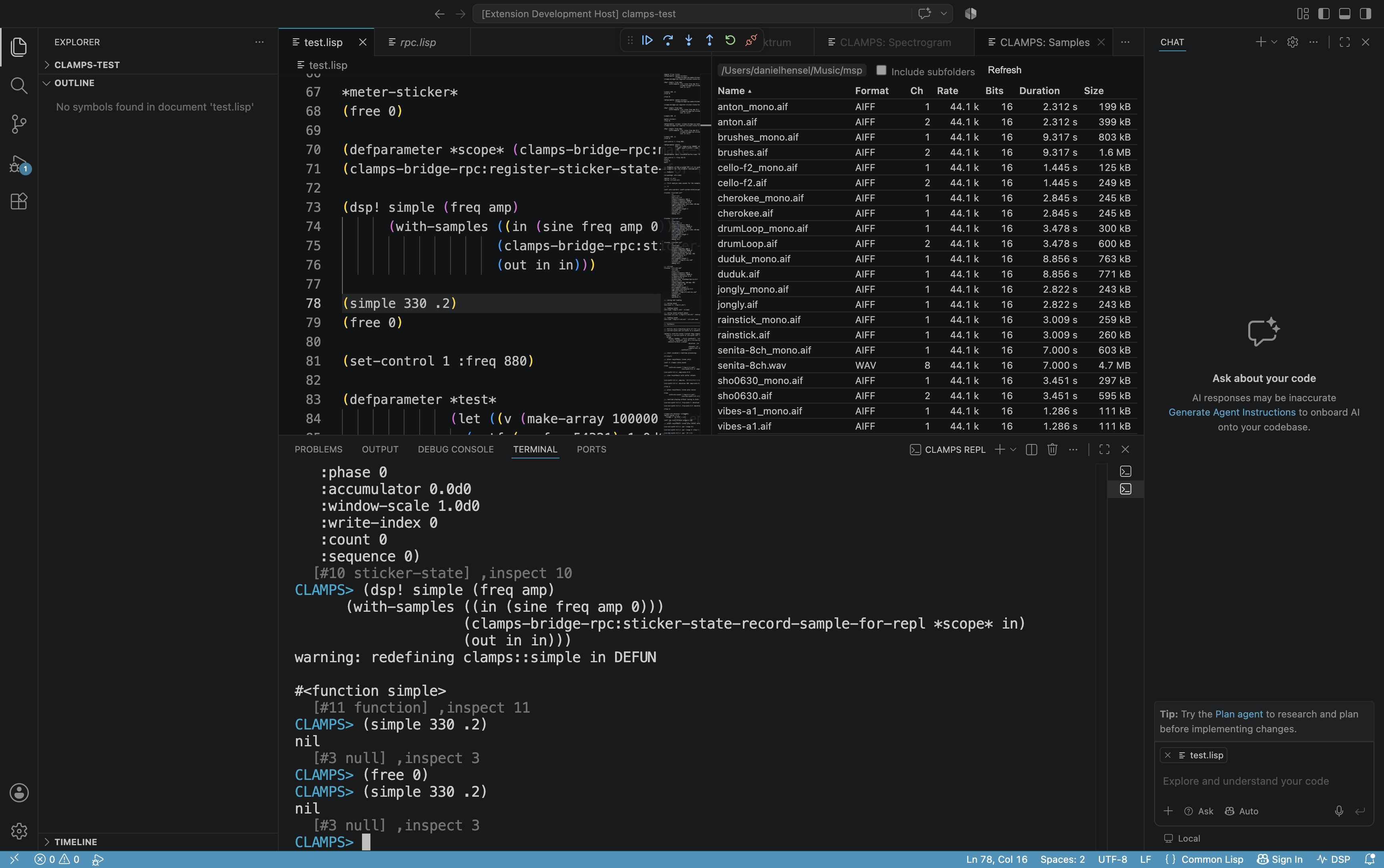This screenshot has height=868, width=1384.
Task: Change Common Lisp language mode
Action: (1212, 859)
